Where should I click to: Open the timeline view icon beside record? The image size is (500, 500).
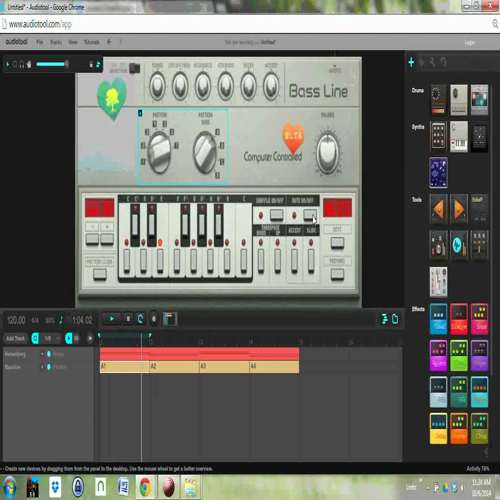coord(170,319)
